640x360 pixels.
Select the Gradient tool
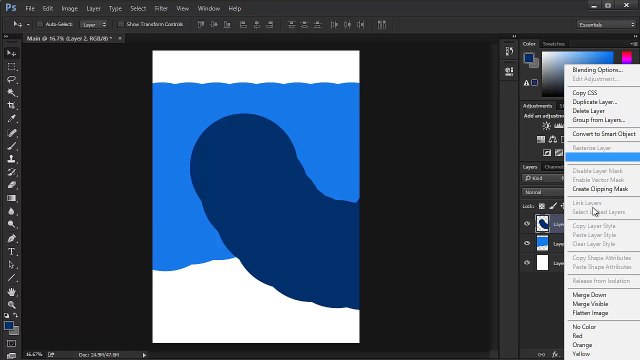(x=11, y=198)
